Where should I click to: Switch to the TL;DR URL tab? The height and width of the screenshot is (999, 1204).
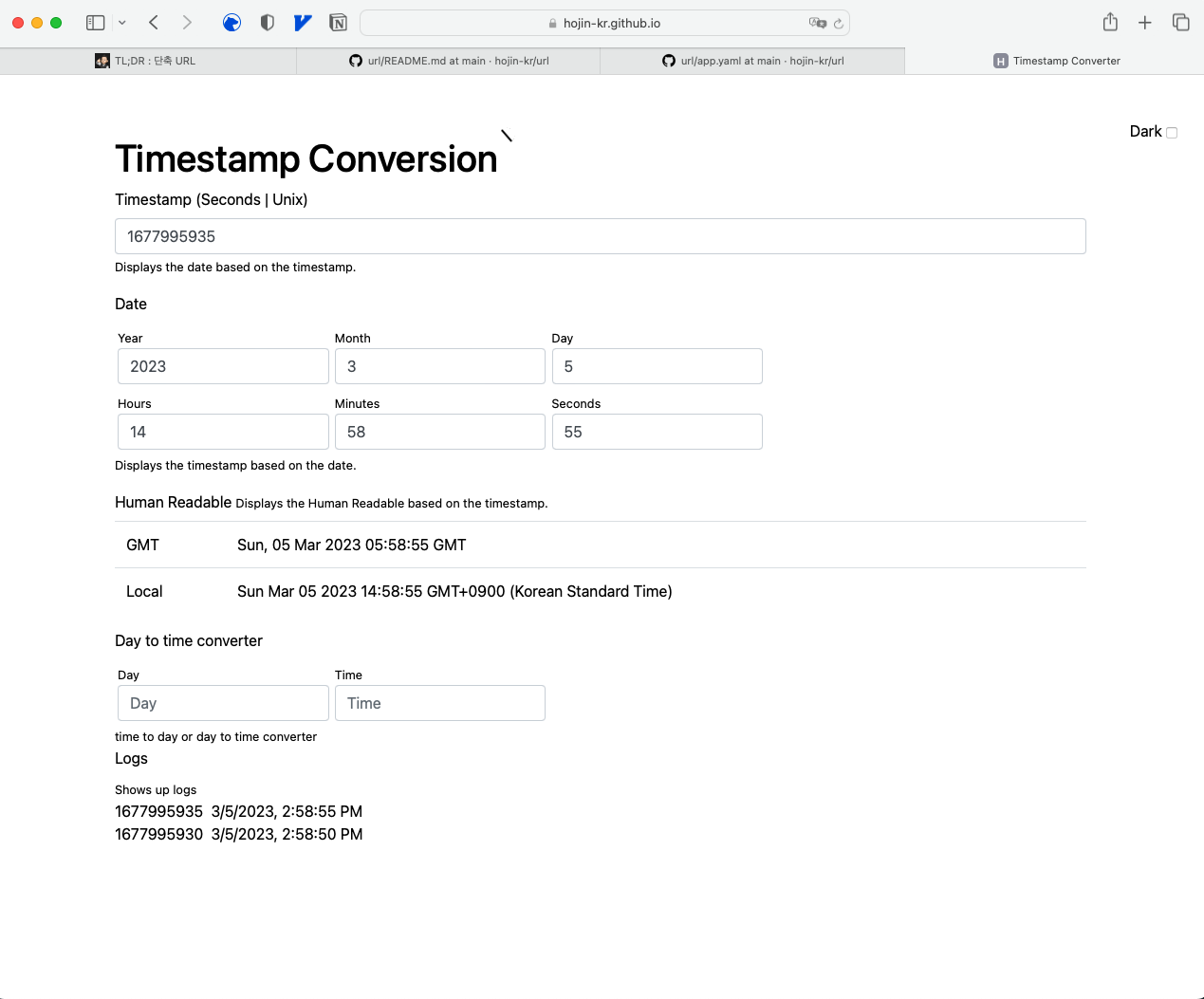pyautogui.click(x=148, y=61)
